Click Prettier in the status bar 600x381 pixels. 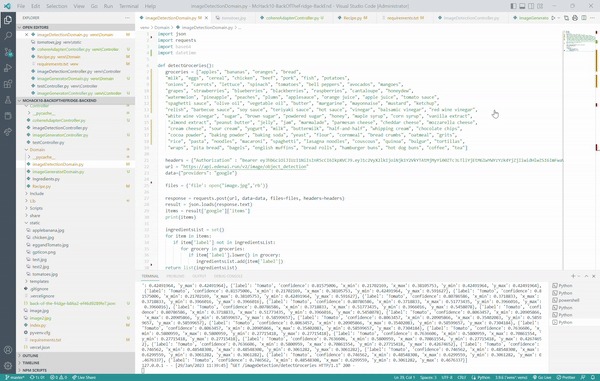coord(565,377)
